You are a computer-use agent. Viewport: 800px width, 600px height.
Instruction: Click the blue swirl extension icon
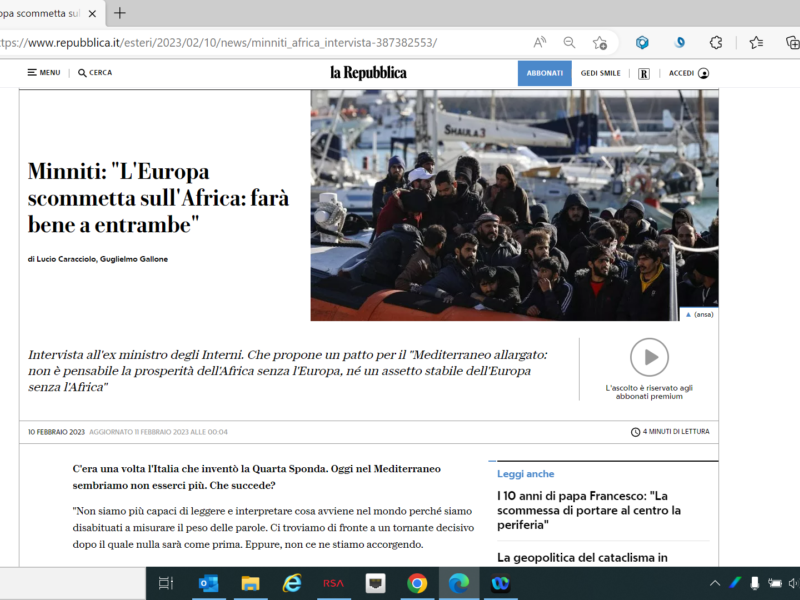680,42
